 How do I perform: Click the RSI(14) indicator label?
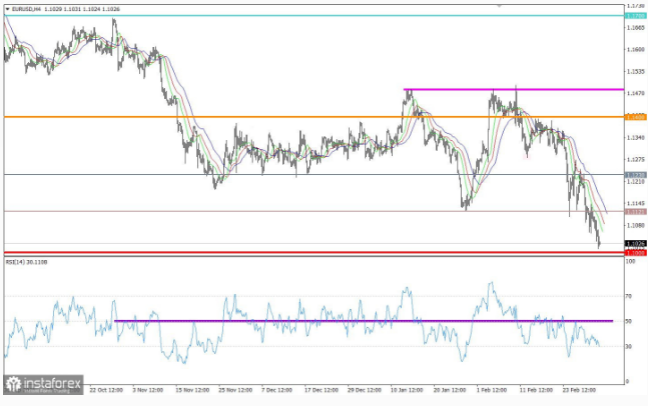point(26,262)
